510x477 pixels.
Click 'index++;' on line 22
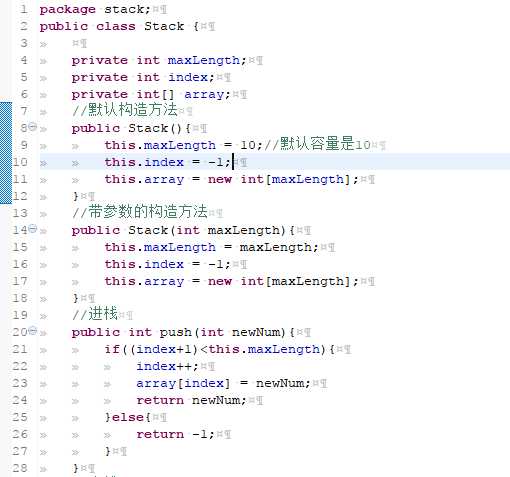pos(167,366)
